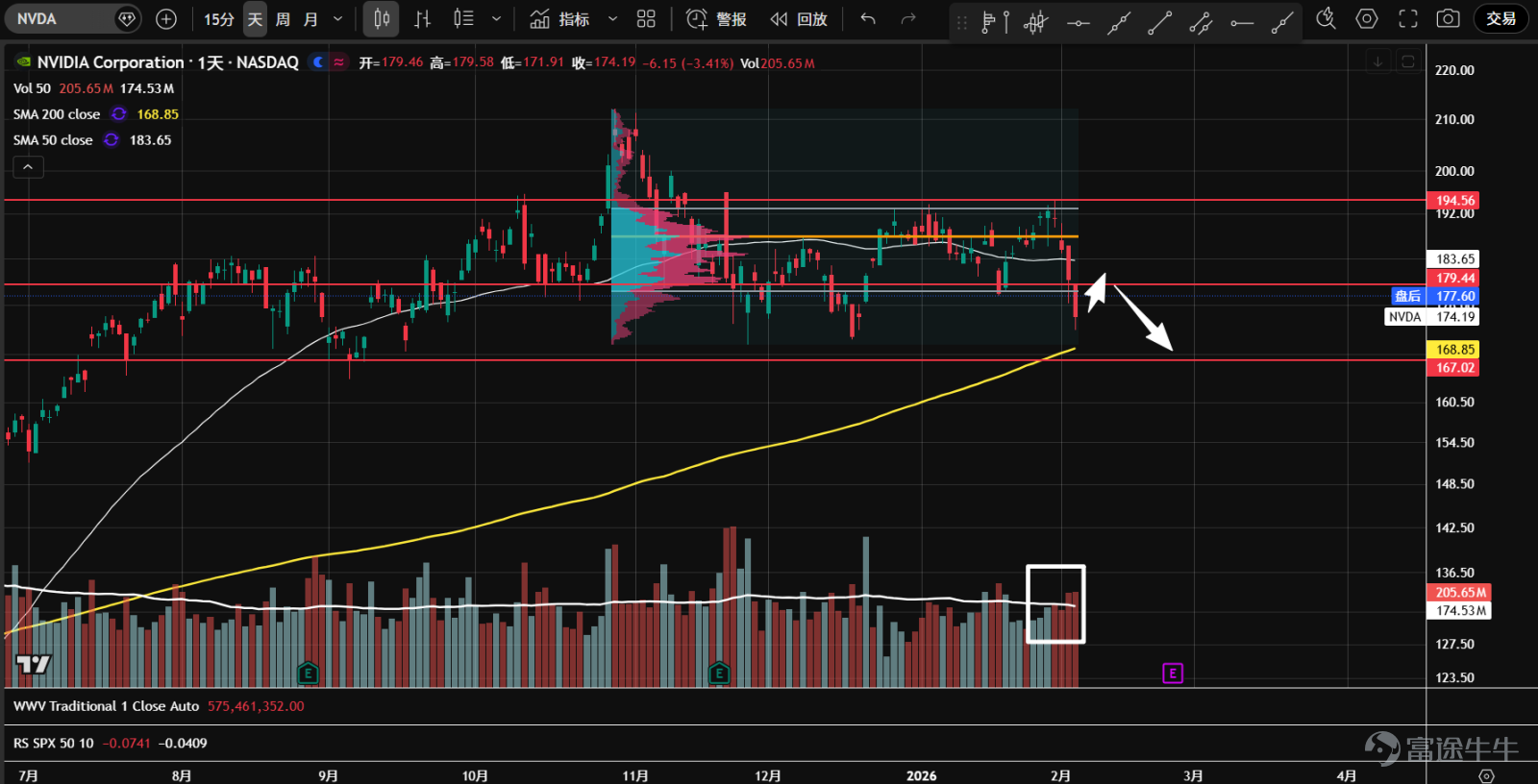Viewport: 1538px width, 784px height.
Task: Click the 205.65M volume scale label
Action: click(x=1460, y=593)
